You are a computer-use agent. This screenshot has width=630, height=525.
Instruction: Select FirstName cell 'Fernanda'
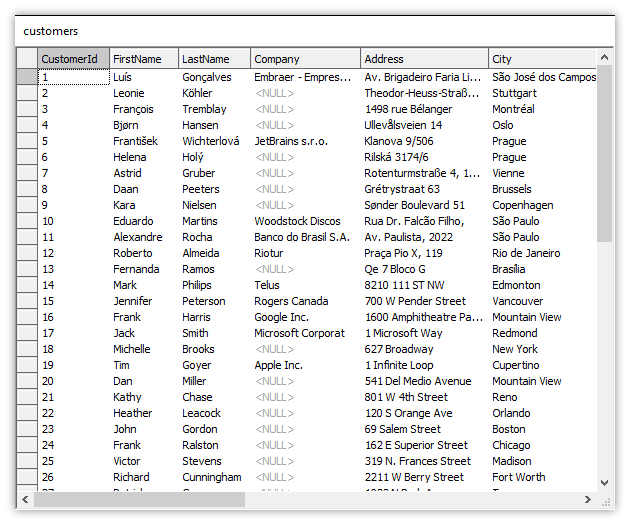click(144, 269)
